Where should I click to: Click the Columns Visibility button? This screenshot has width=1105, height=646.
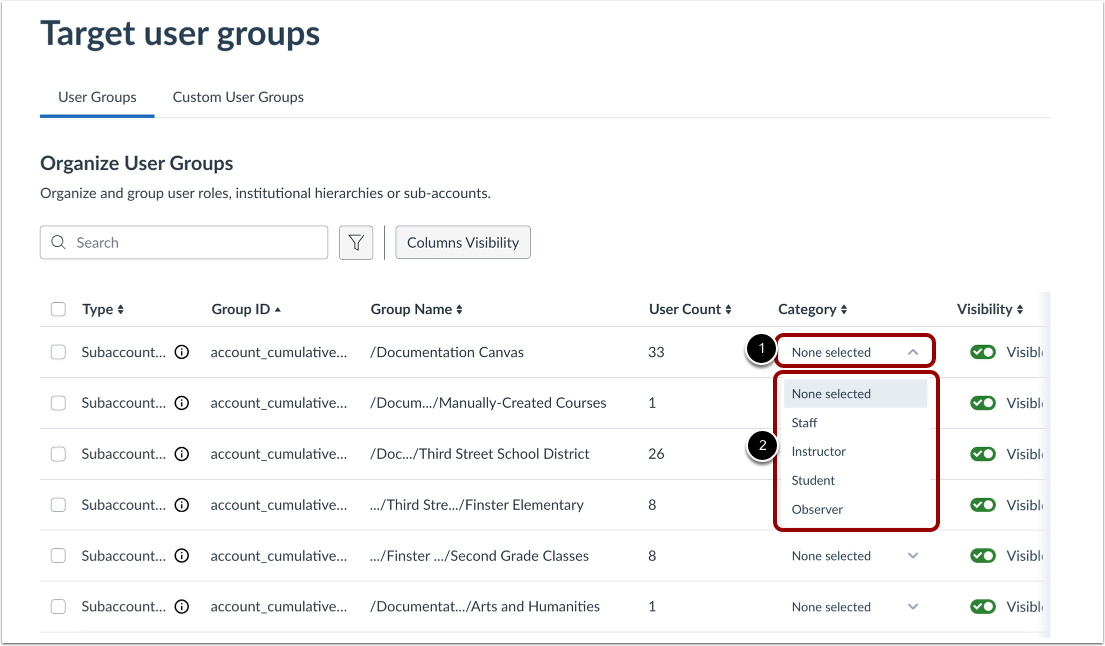click(462, 242)
